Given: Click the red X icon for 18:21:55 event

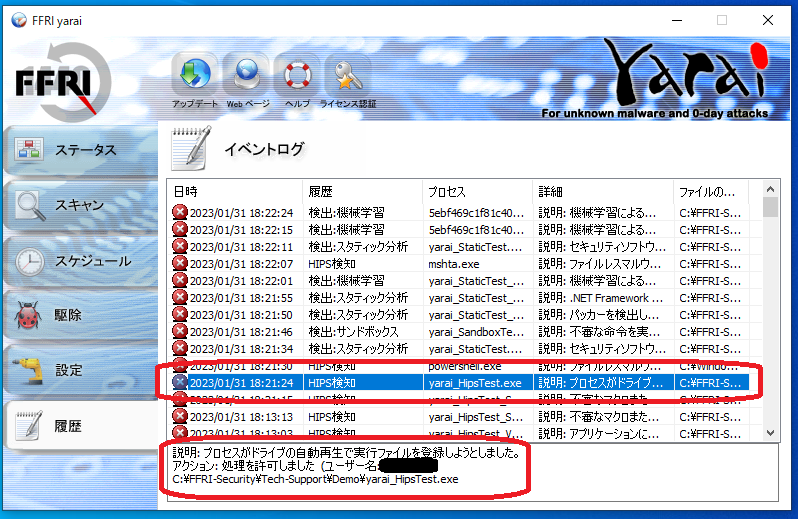Looking at the screenshot, I should pos(180,297).
